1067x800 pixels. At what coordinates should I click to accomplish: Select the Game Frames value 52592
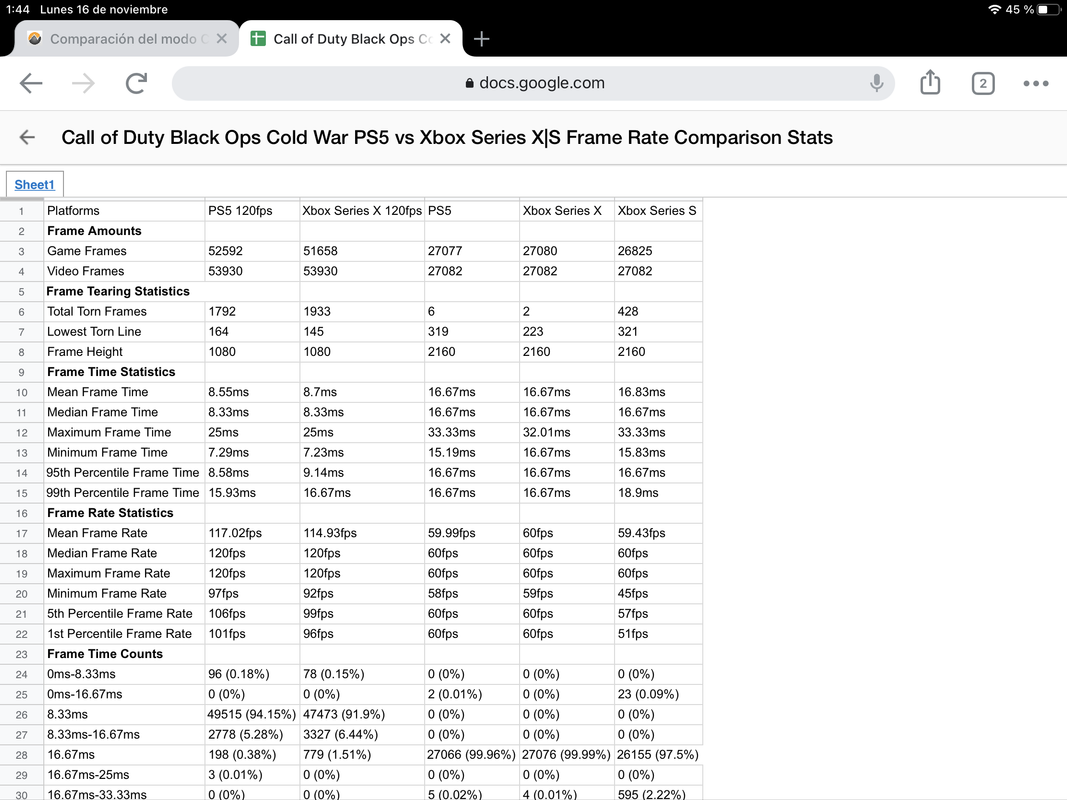pyautogui.click(x=252, y=251)
